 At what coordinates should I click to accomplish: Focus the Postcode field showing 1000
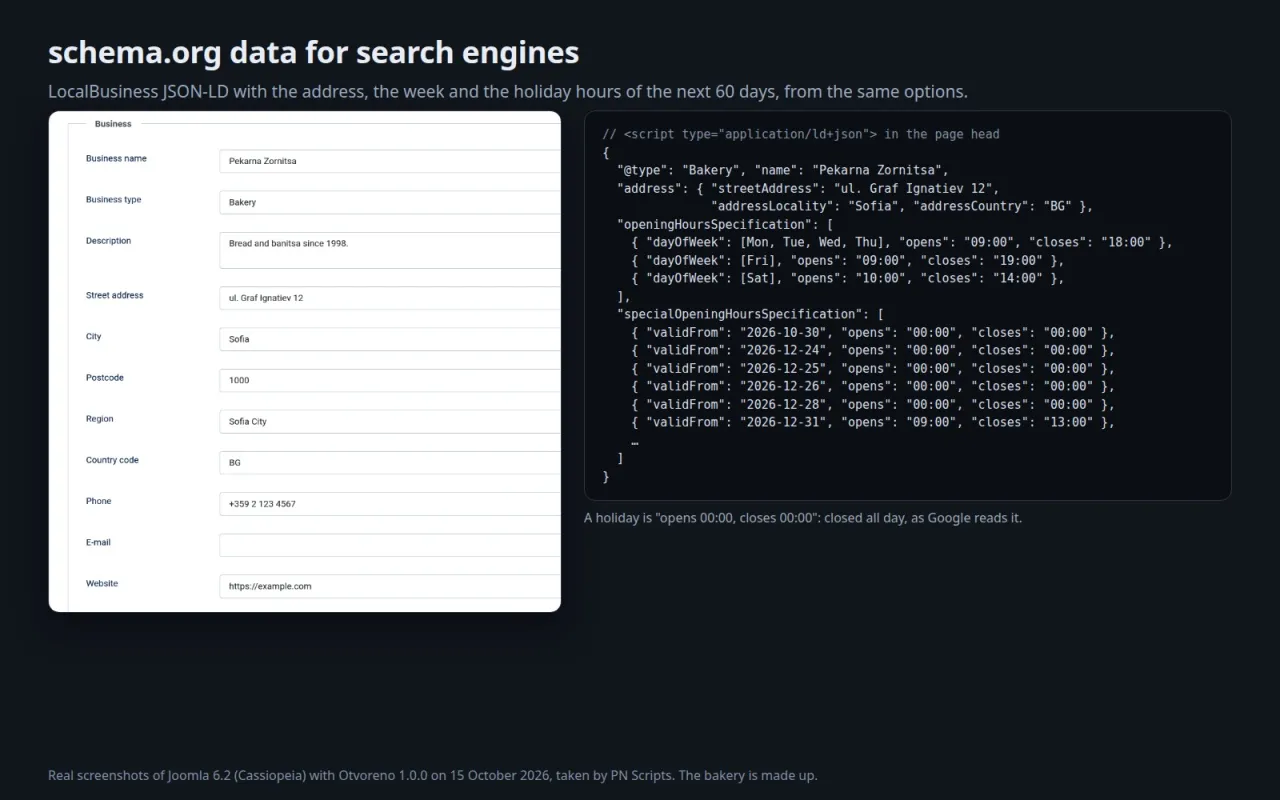(390, 380)
